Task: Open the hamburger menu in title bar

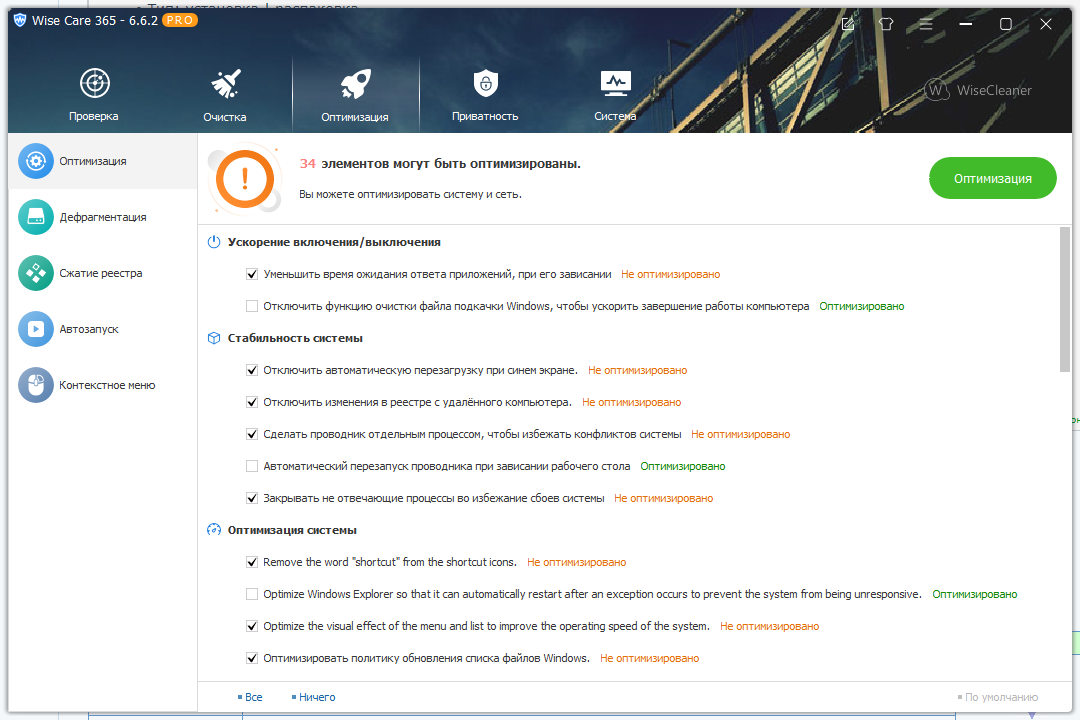Action: pos(926,24)
